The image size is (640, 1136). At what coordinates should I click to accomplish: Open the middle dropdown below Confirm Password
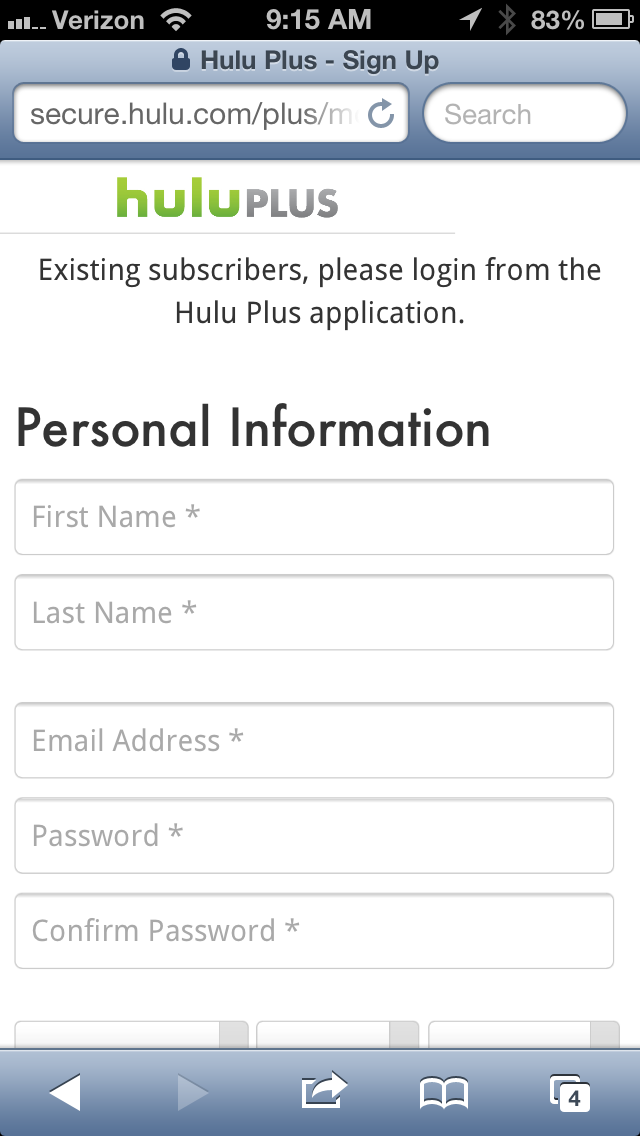338,1034
